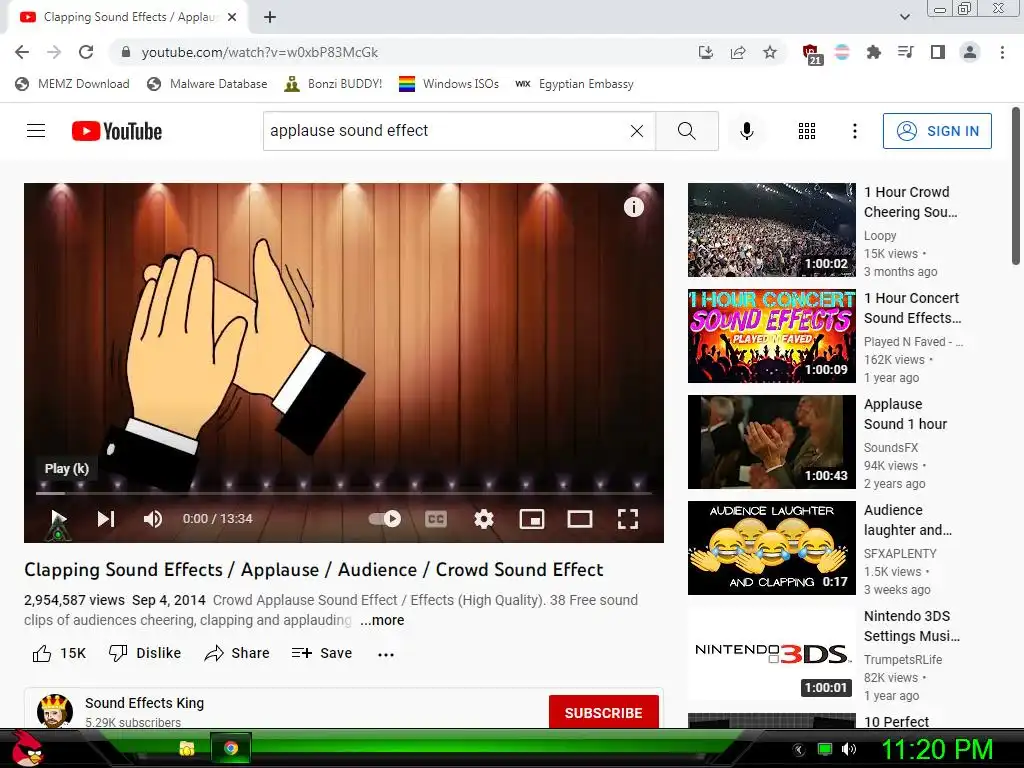Screen dimensions: 1024x768
Task: Go to YouTube home via logo
Action: [117, 131]
